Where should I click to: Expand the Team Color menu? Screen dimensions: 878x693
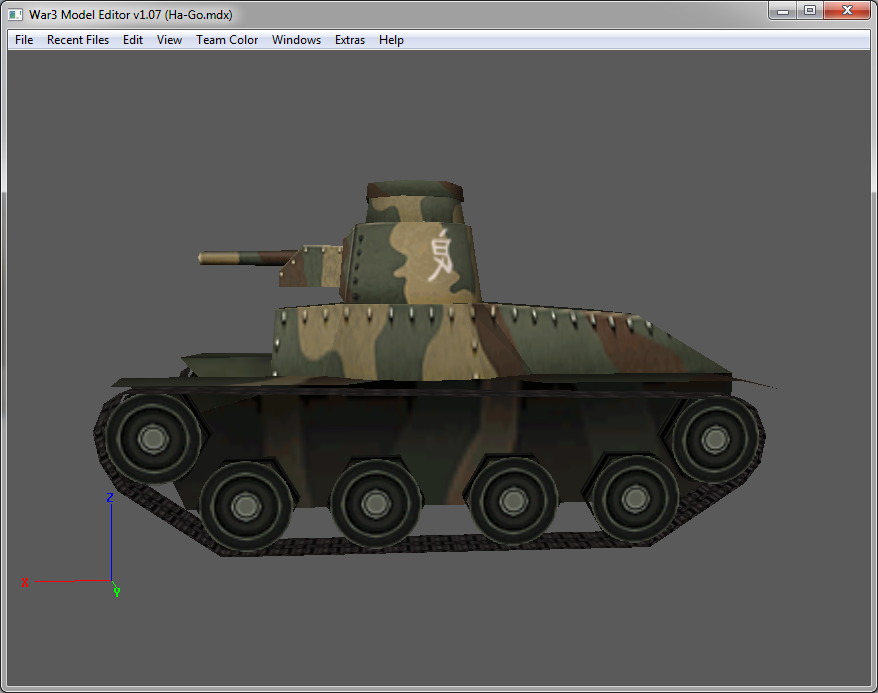point(227,40)
